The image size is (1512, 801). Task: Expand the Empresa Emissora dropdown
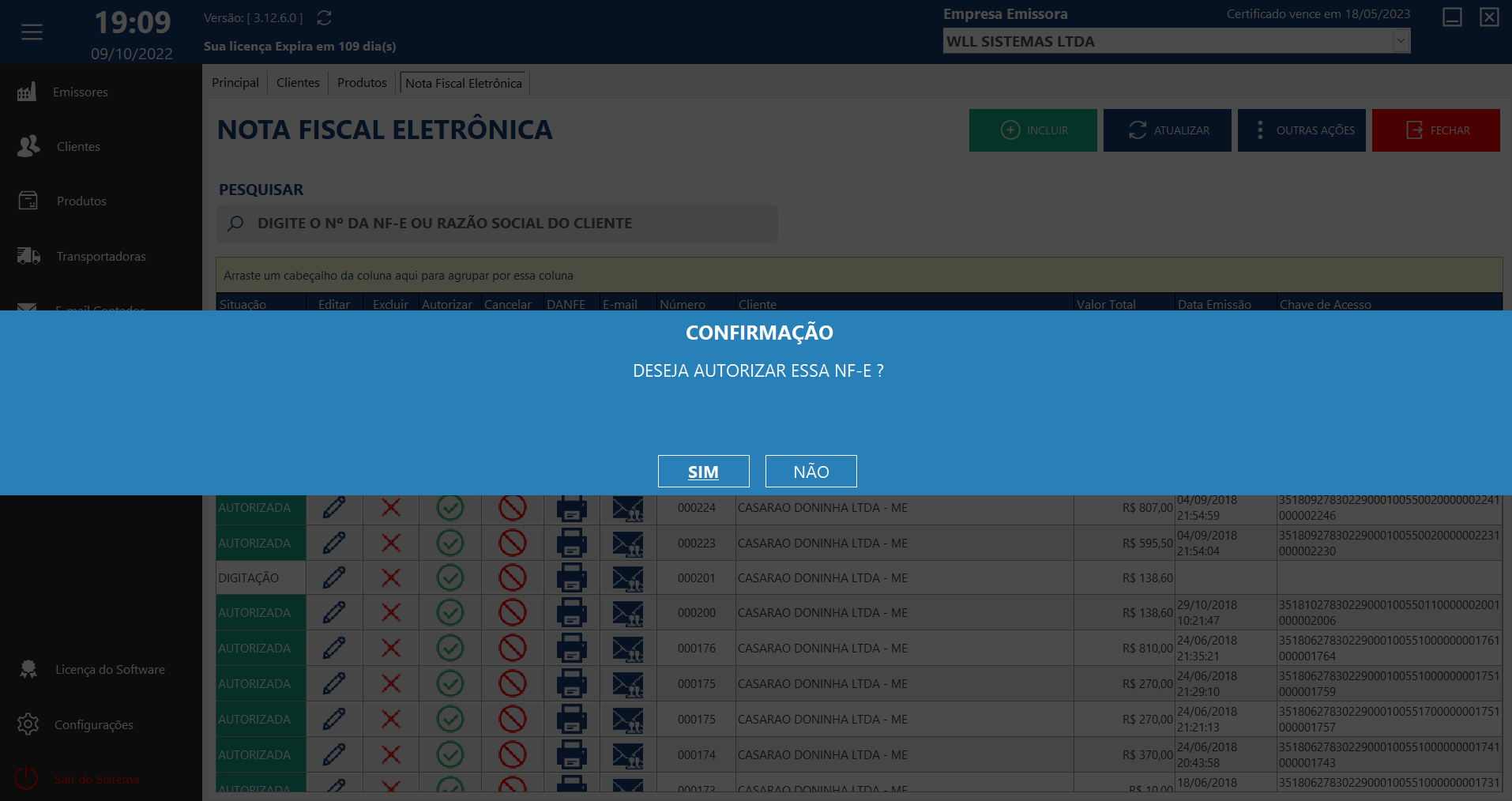[1401, 41]
